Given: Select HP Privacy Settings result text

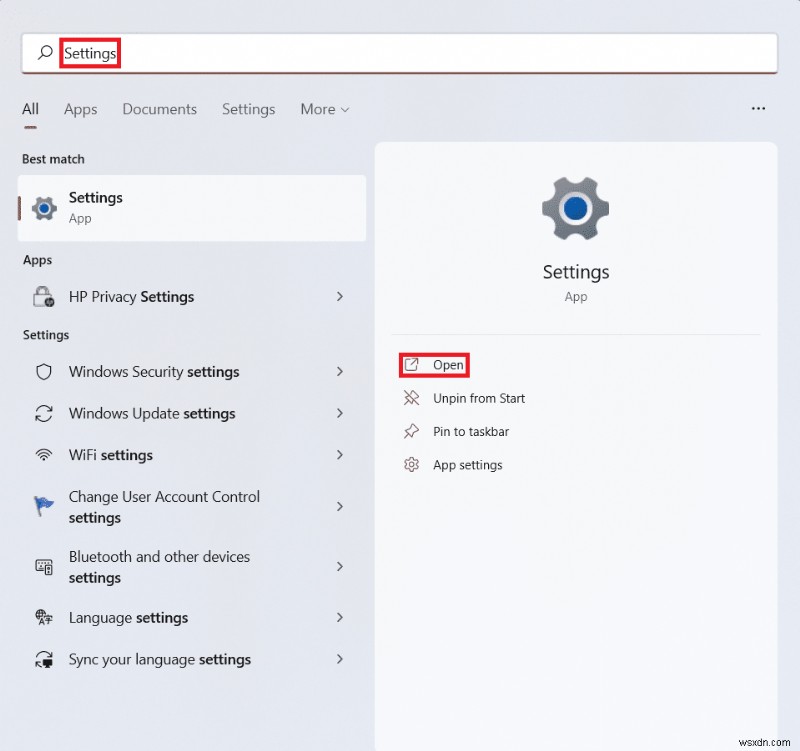Looking at the screenshot, I should point(131,296).
